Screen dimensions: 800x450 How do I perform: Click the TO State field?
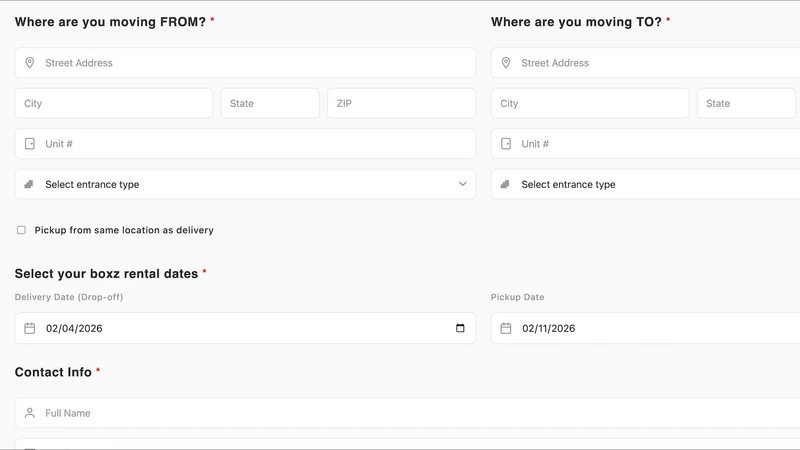[746, 103]
